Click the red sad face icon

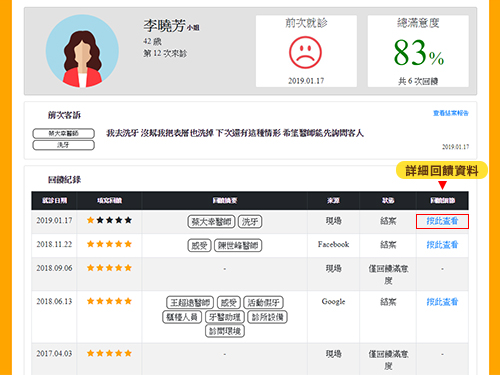tap(305, 52)
